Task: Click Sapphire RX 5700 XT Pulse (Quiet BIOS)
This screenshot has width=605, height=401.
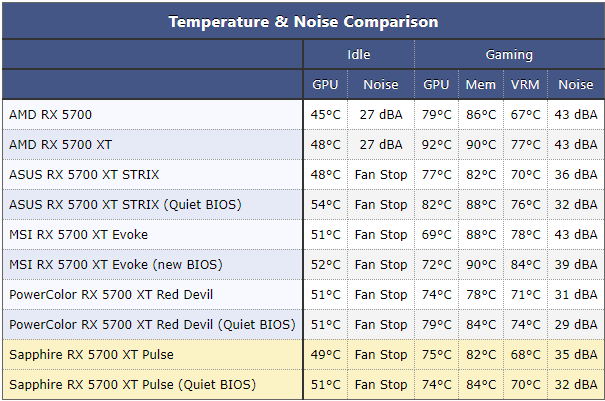Action: coord(132,384)
